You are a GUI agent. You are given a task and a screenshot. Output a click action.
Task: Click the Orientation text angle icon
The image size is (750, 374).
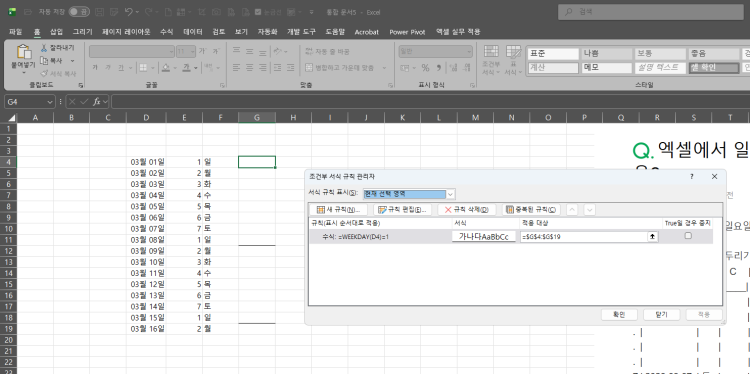[x=278, y=51]
